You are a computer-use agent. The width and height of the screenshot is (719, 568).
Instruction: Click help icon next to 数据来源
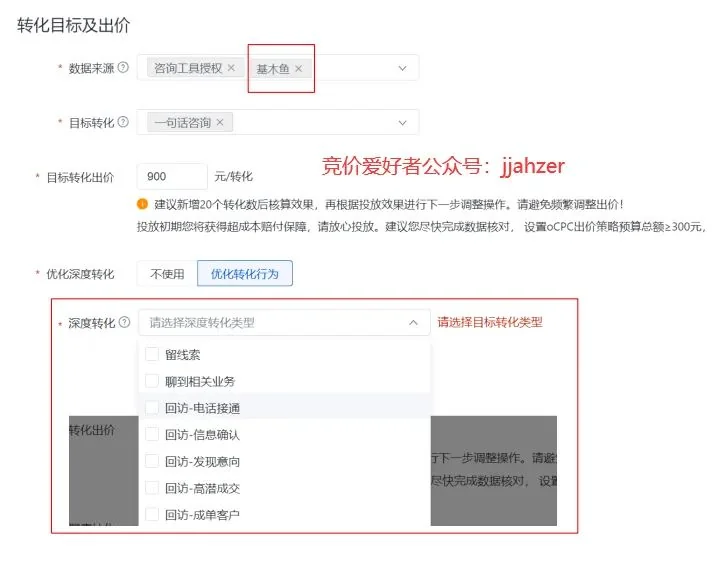(123, 68)
